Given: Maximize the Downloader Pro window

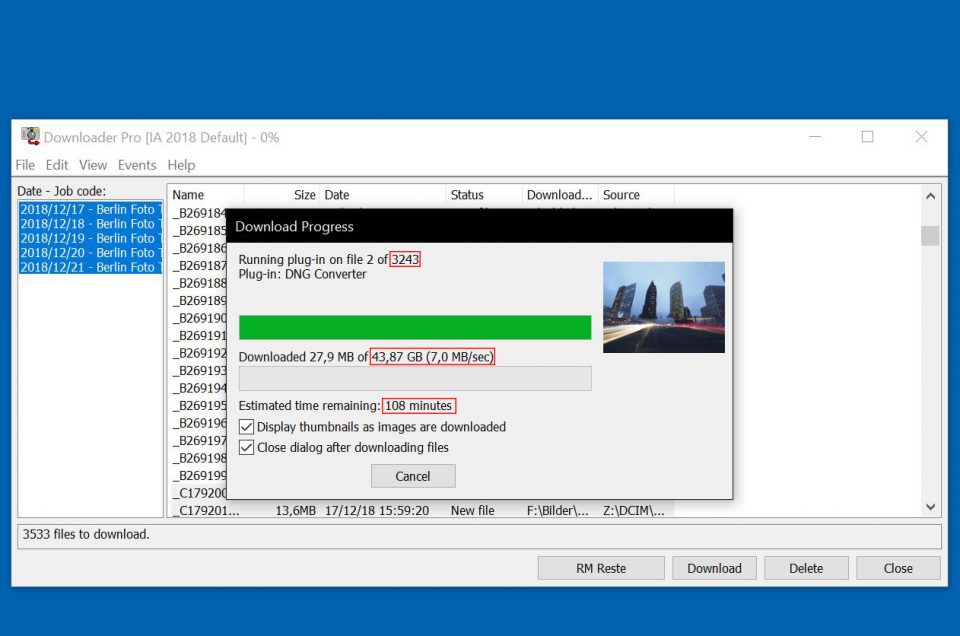Looking at the screenshot, I should click(868, 137).
